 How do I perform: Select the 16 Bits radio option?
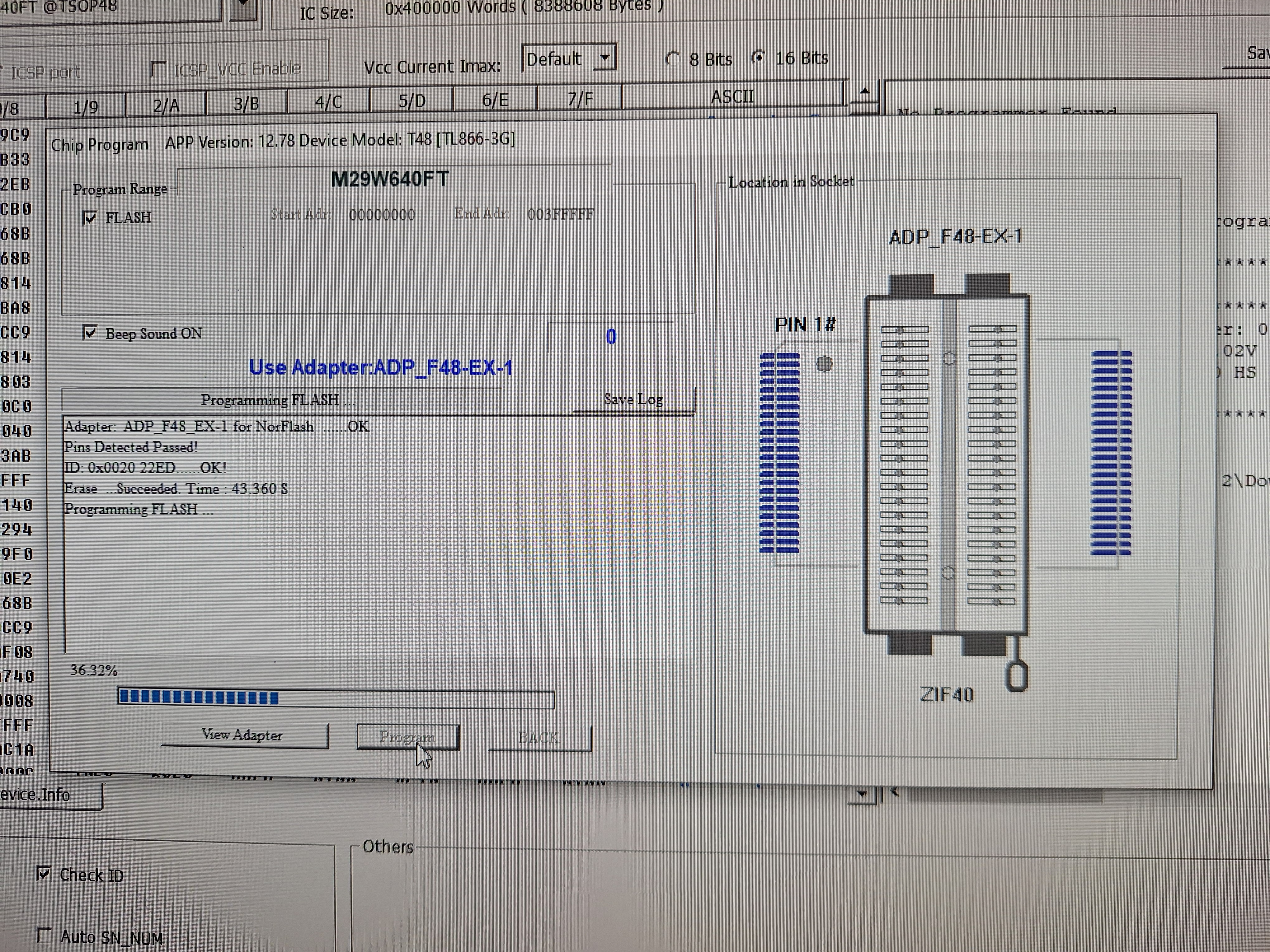click(759, 58)
